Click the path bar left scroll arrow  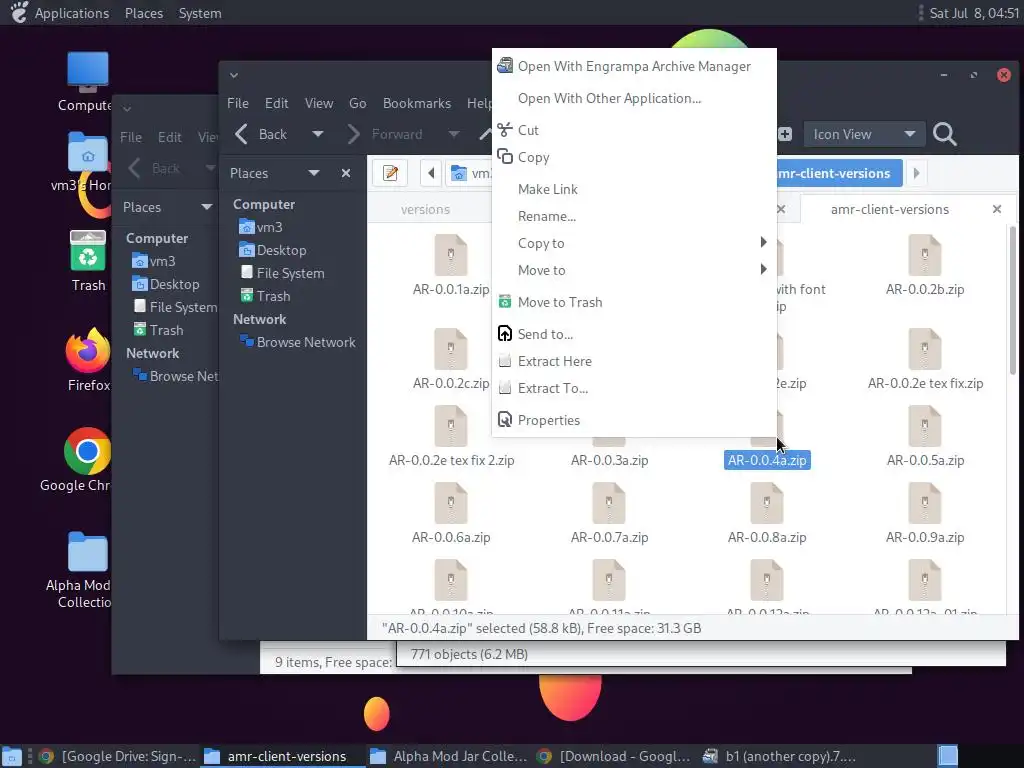point(431,173)
